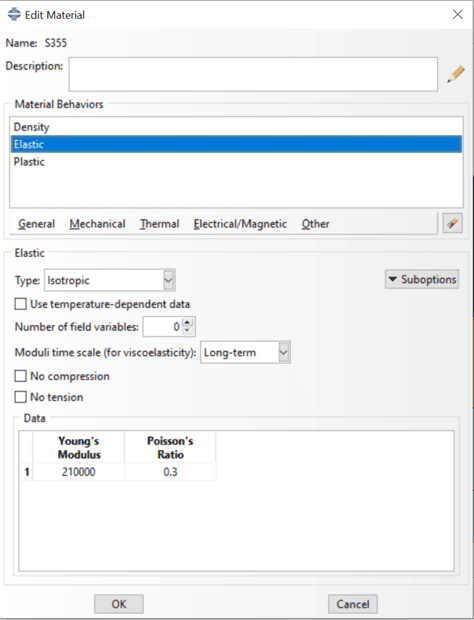This screenshot has width=474, height=620.
Task: Open the Moduli time scale dropdown
Action: click(245, 352)
